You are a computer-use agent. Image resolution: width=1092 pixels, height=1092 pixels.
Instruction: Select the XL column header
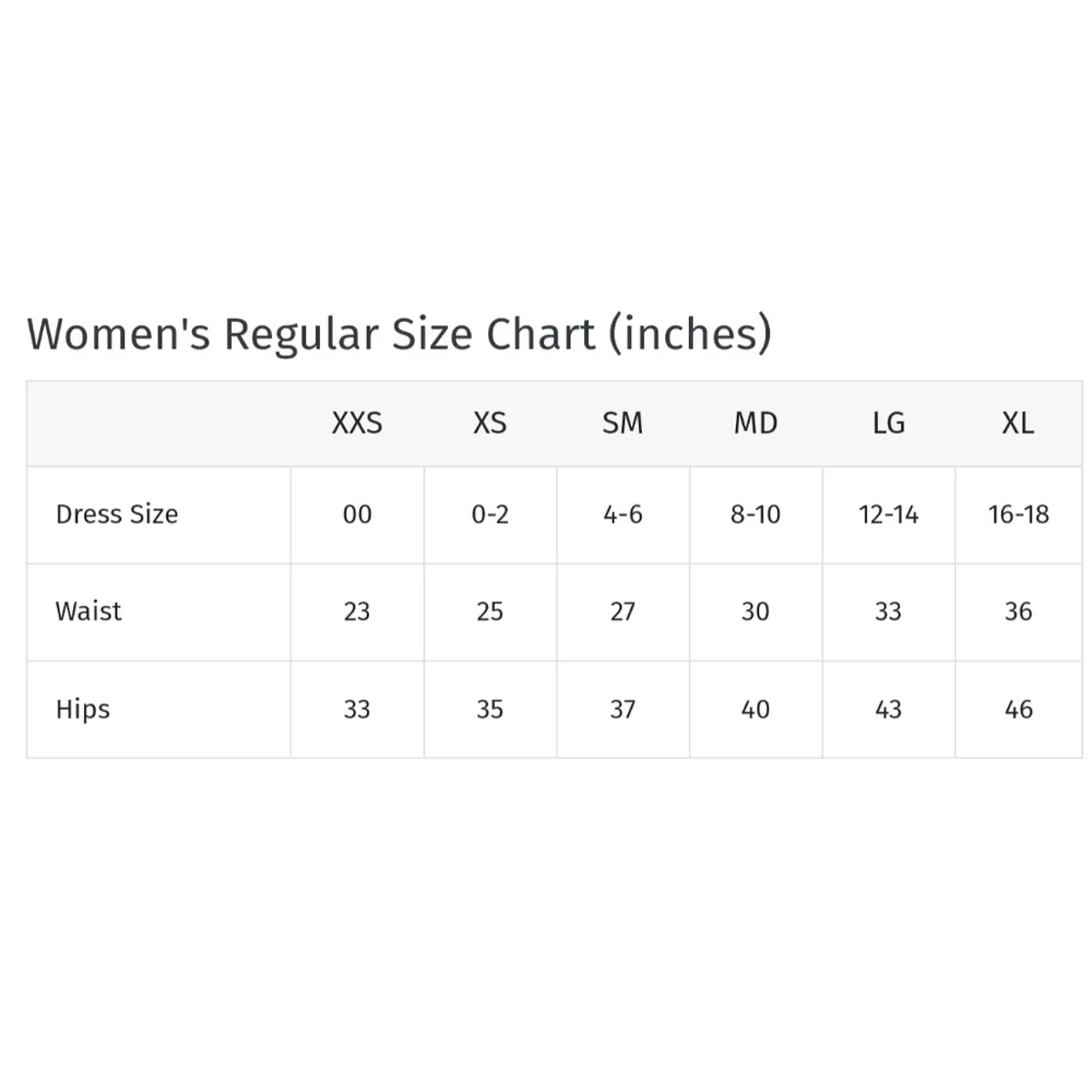(1018, 423)
